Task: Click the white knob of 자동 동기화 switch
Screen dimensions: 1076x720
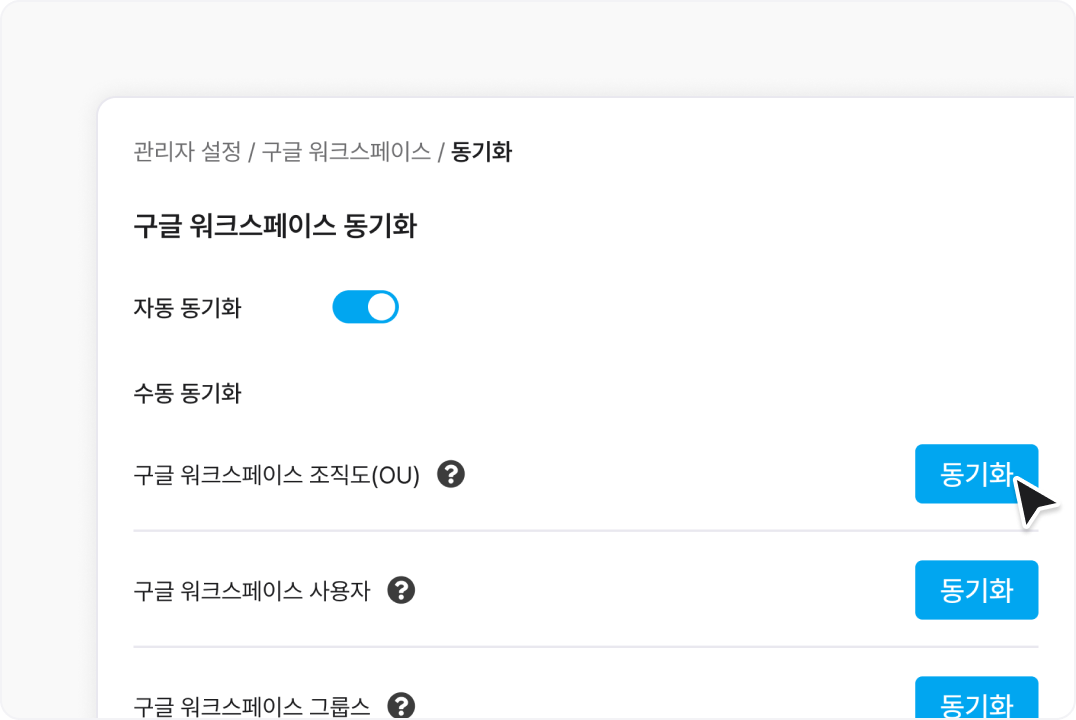Action: (x=382, y=307)
